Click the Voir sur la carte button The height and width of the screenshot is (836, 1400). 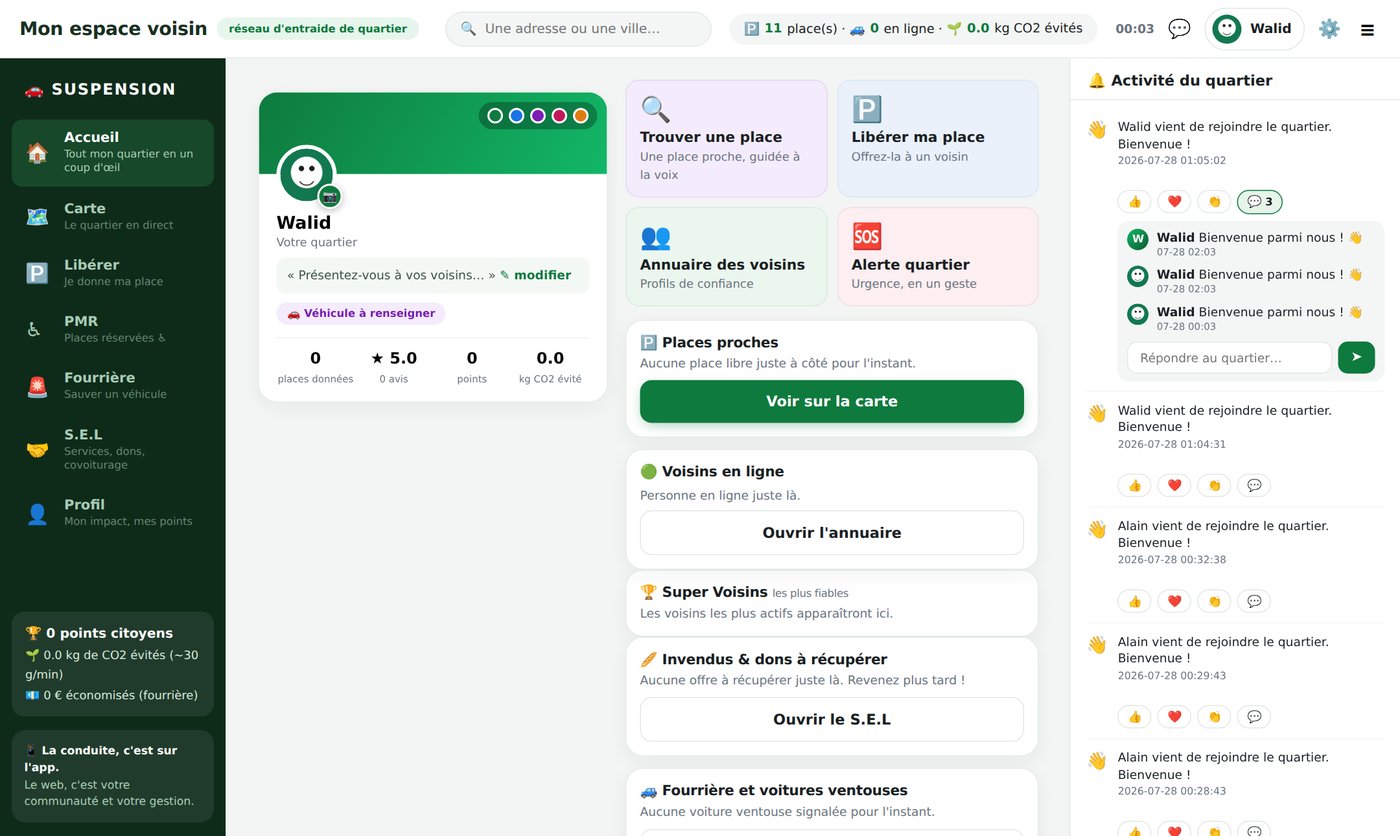coord(832,401)
